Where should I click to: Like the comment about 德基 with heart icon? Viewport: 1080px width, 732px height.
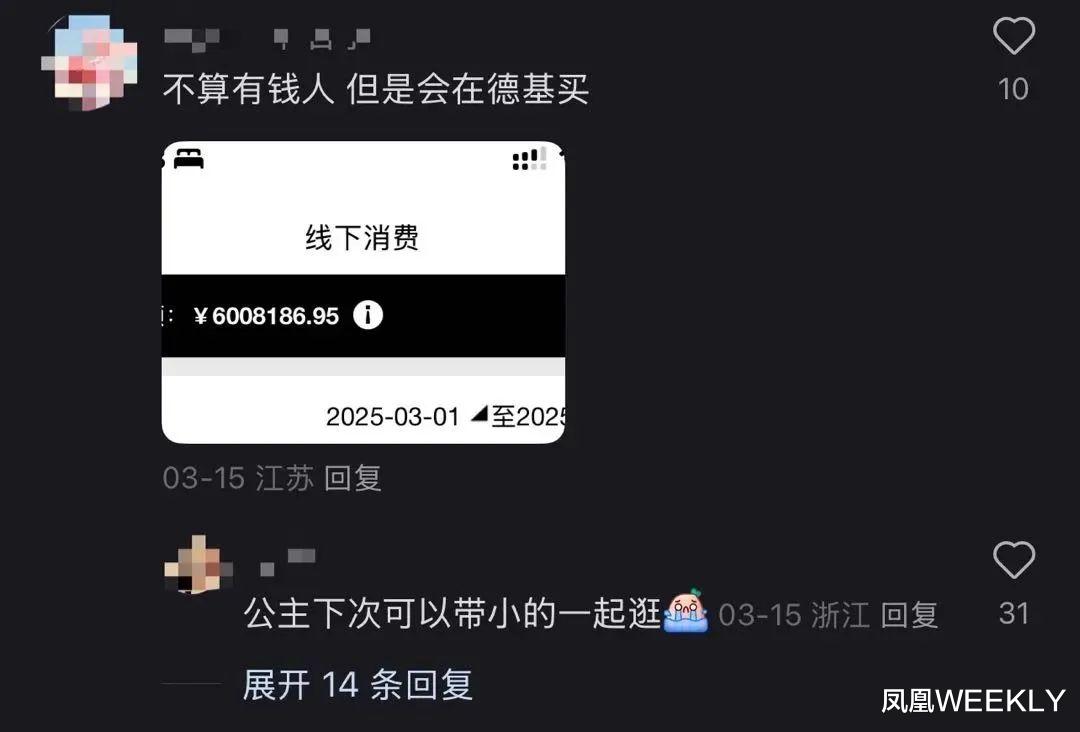coord(1013,36)
